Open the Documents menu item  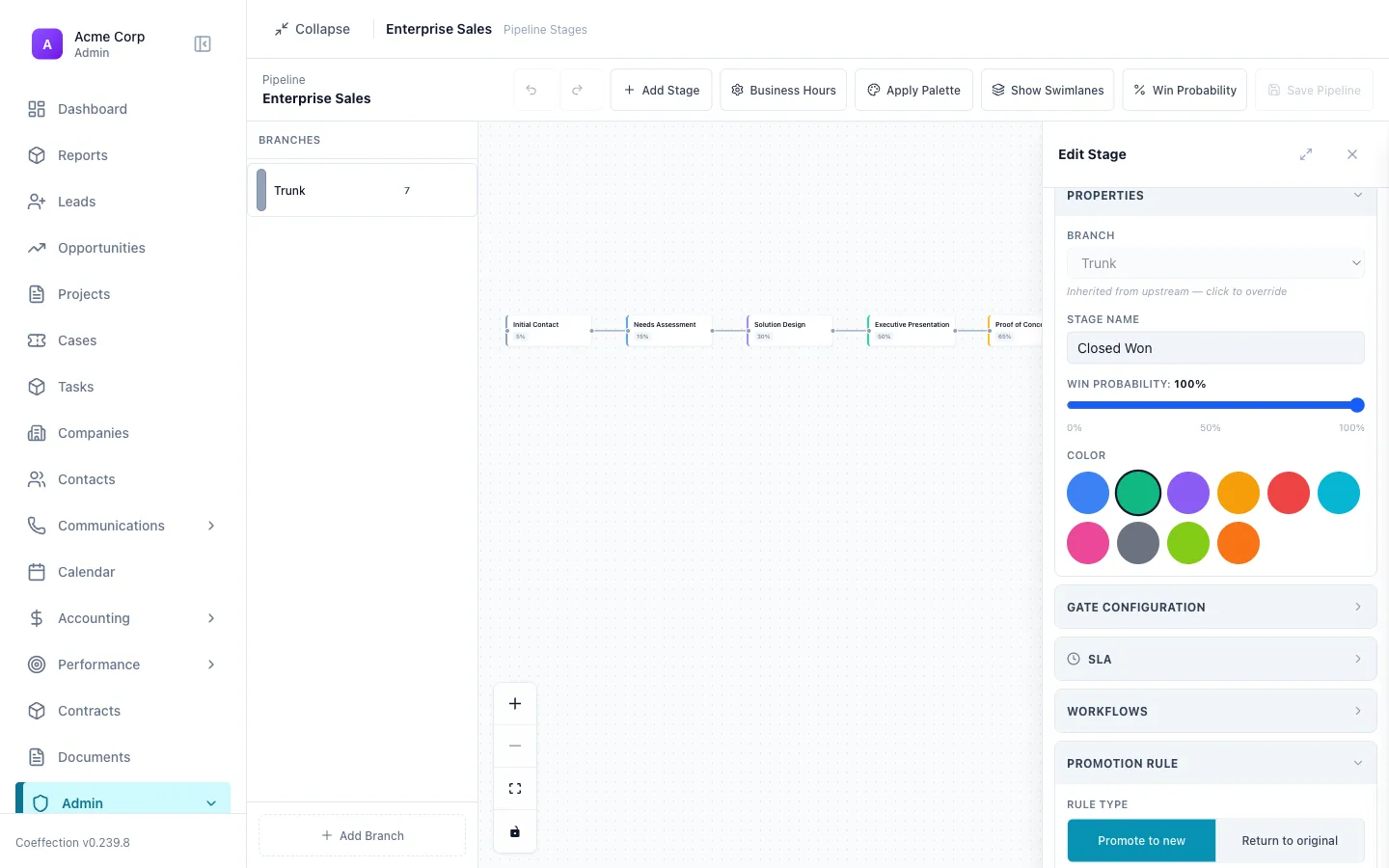[123, 757]
